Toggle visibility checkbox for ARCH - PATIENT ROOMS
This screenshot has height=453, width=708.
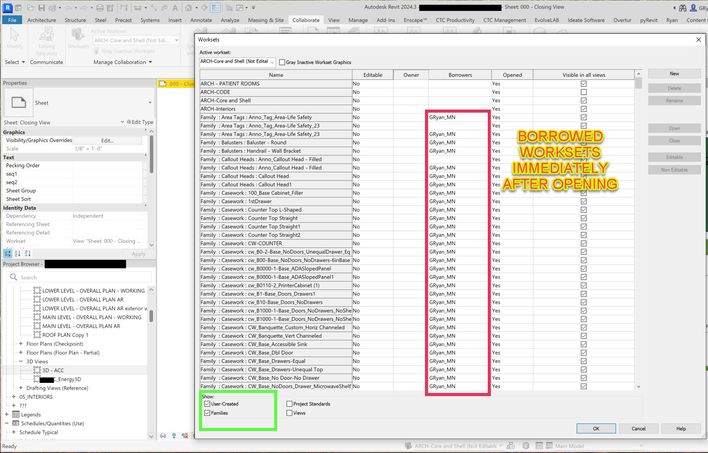click(x=583, y=84)
